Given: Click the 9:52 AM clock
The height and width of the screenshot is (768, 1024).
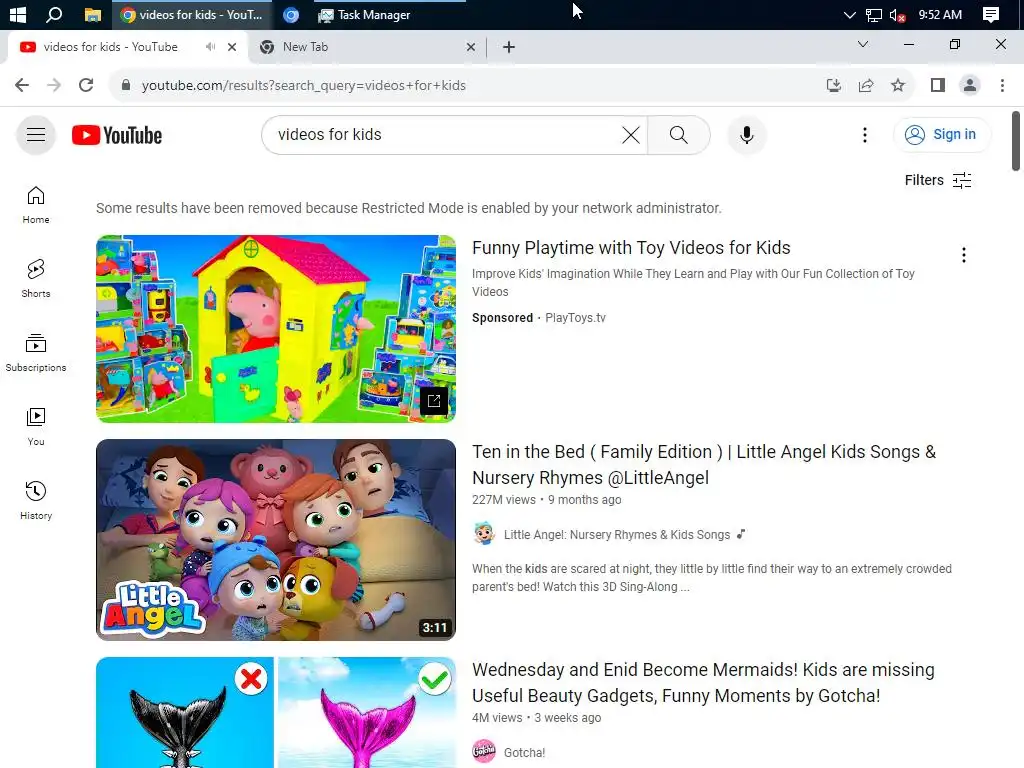Looking at the screenshot, I should [940, 14].
